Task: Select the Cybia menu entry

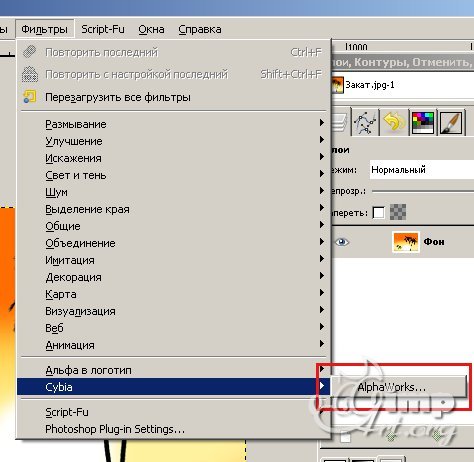Action: point(173,387)
